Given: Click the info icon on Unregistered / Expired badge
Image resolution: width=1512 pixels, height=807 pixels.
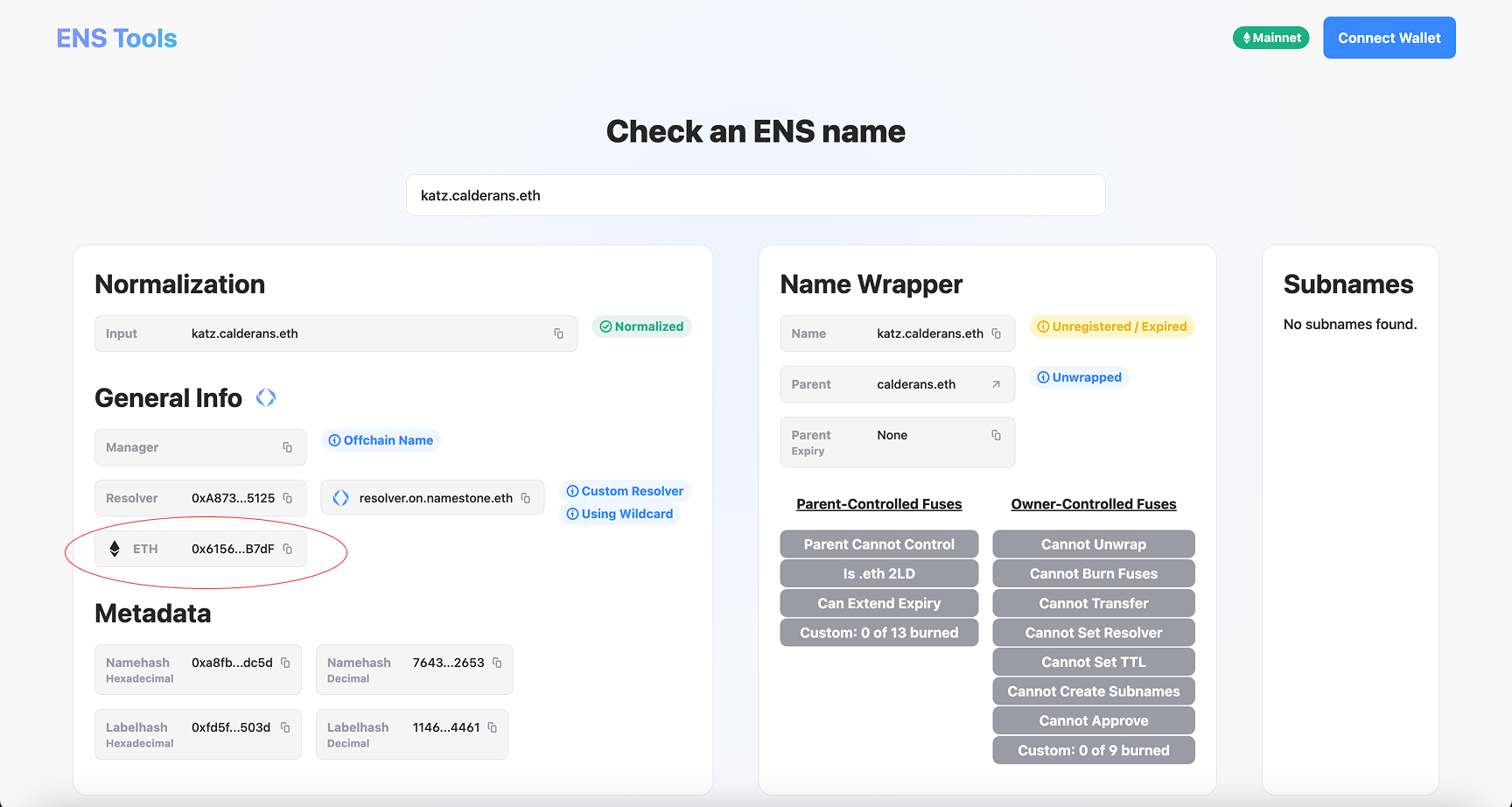Looking at the screenshot, I should [x=1043, y=326].
